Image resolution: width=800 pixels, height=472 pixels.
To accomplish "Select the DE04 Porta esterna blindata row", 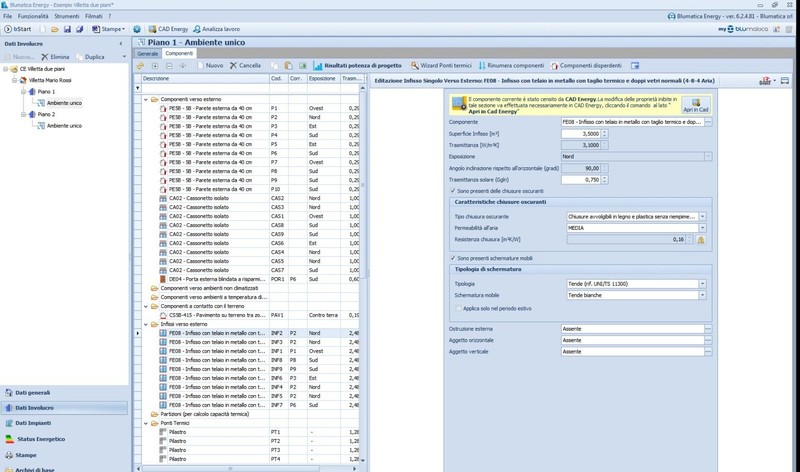I will 250,280.
